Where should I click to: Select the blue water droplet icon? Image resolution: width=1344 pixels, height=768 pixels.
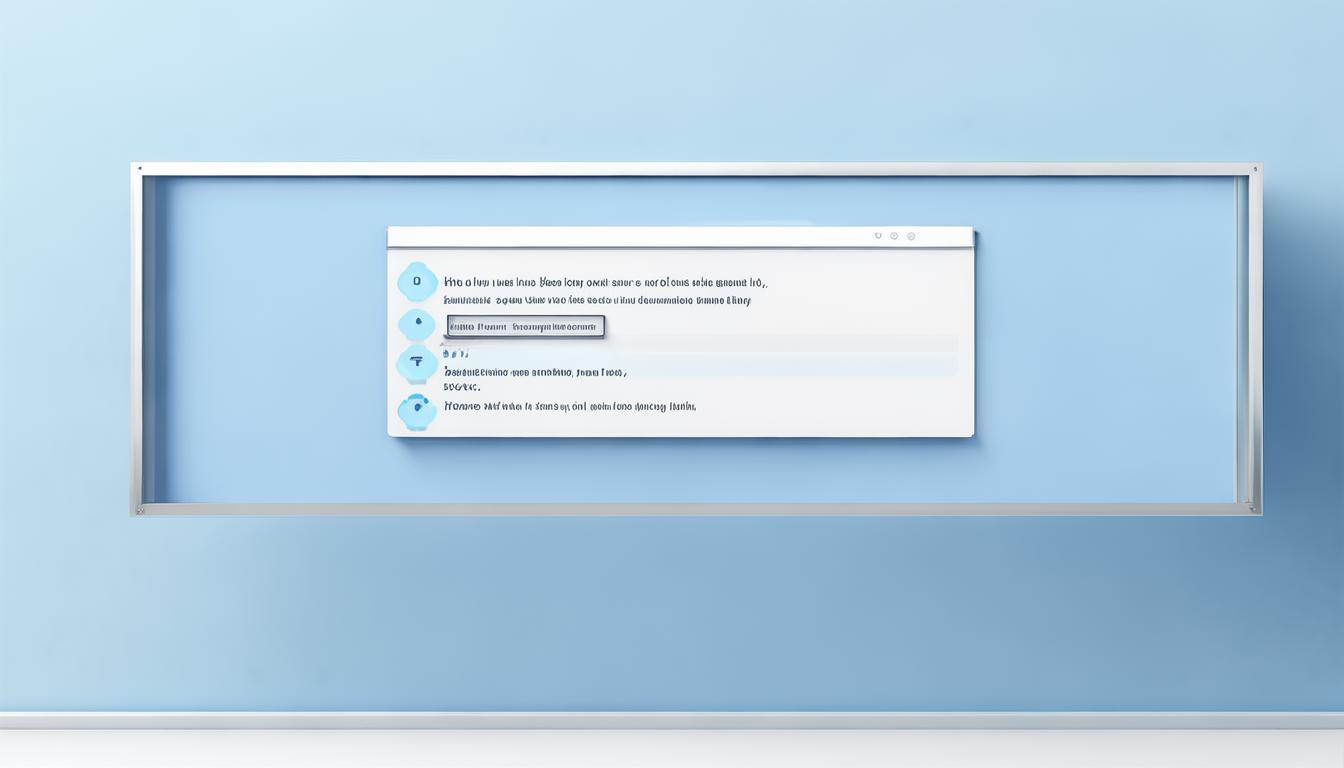pos(417,325)
